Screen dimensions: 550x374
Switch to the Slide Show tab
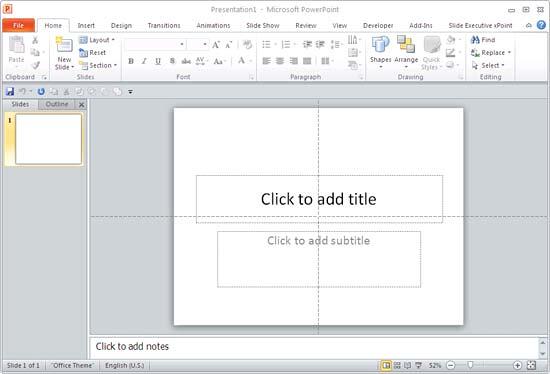point(263,26)
